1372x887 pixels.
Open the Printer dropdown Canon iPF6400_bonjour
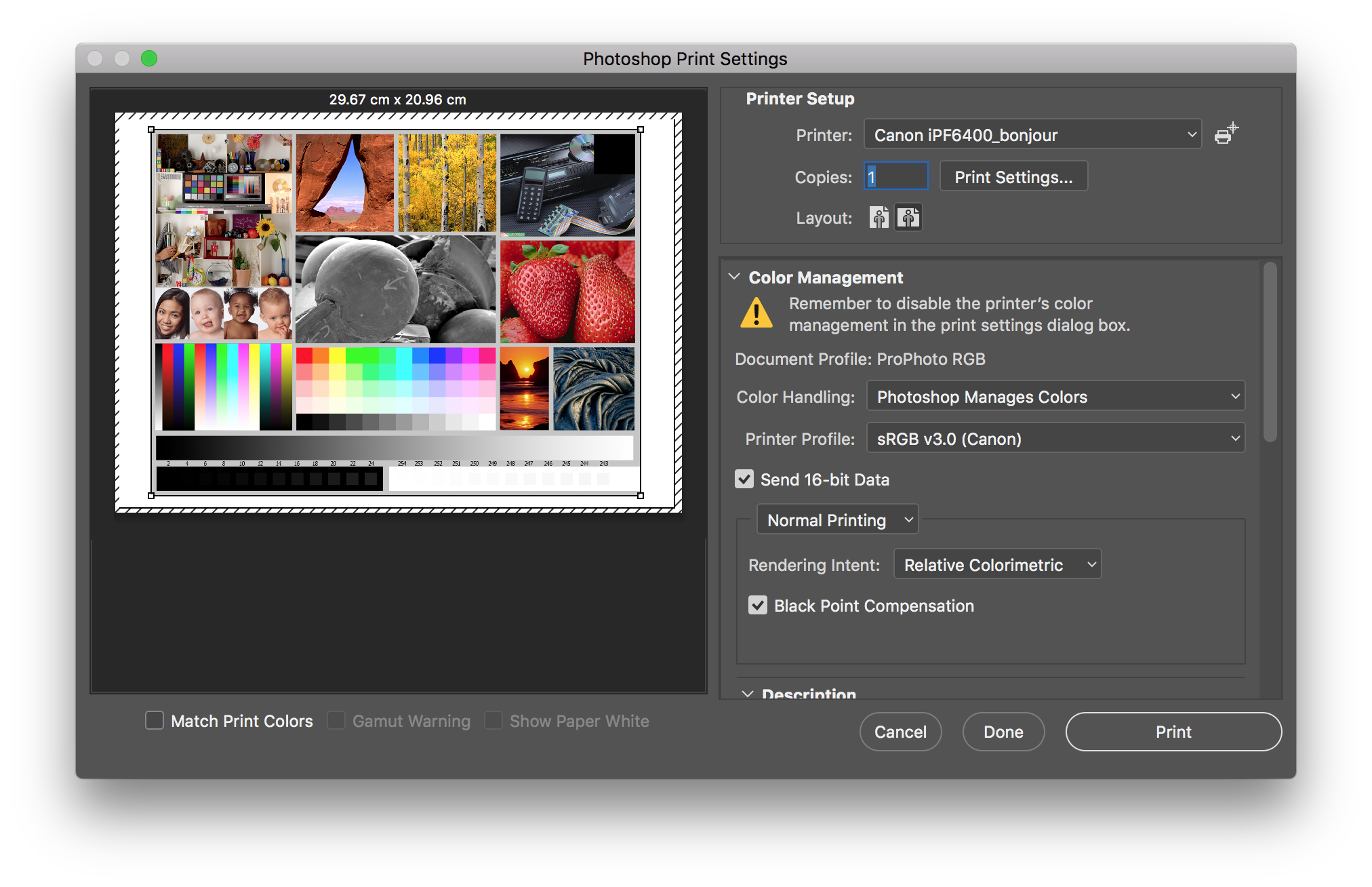[1032, 135]
